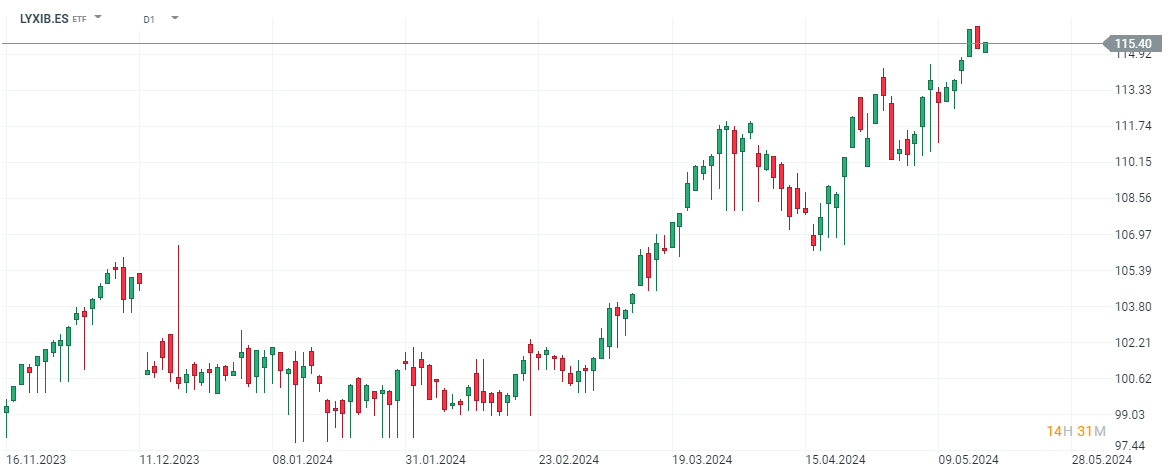Click the 113.33 price axis label

point(1133,90)
